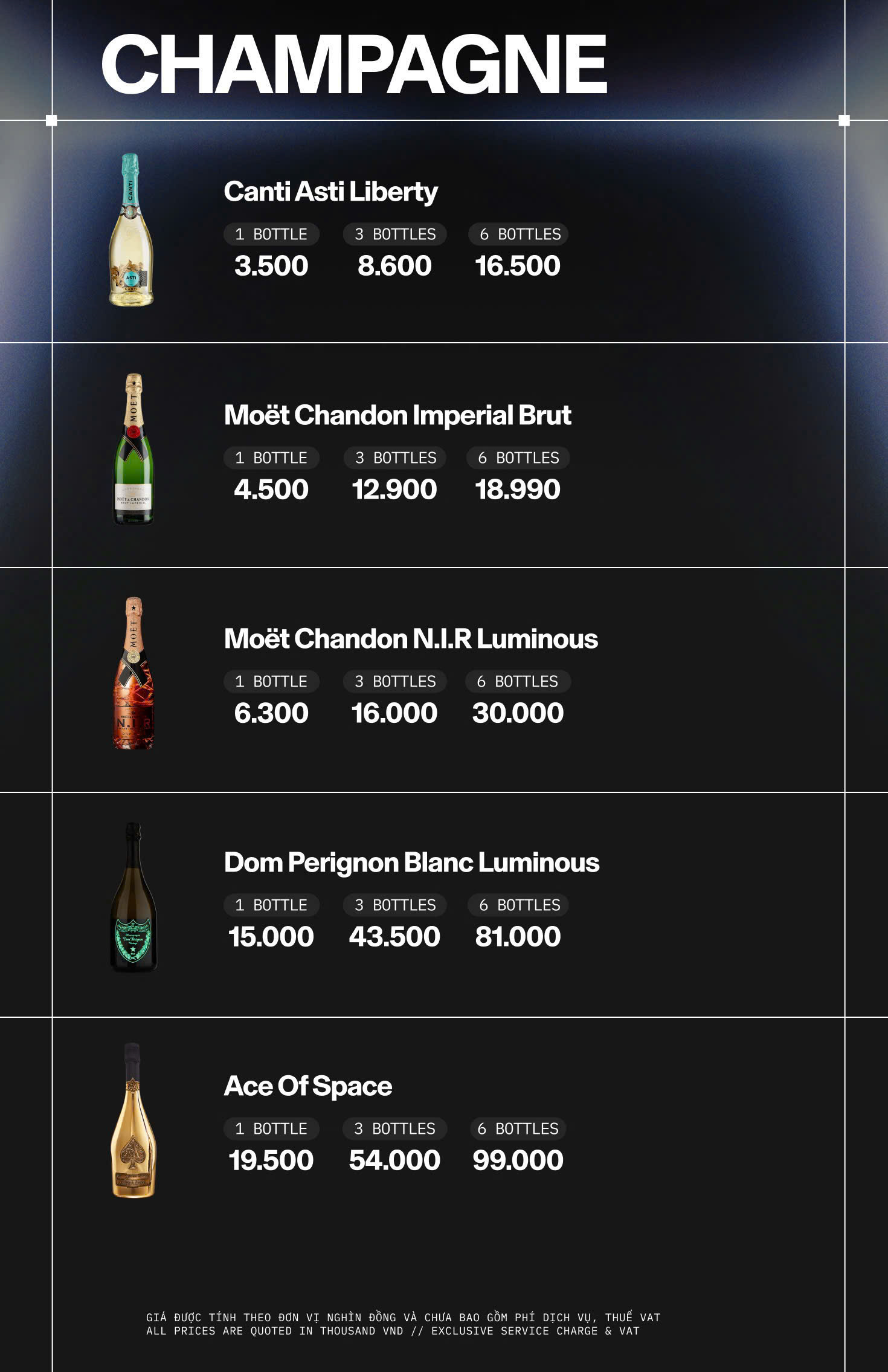Viewport: 888px width, 1372px height.
Task: Click the top-right square selection handle
Action: click(845, 120)
